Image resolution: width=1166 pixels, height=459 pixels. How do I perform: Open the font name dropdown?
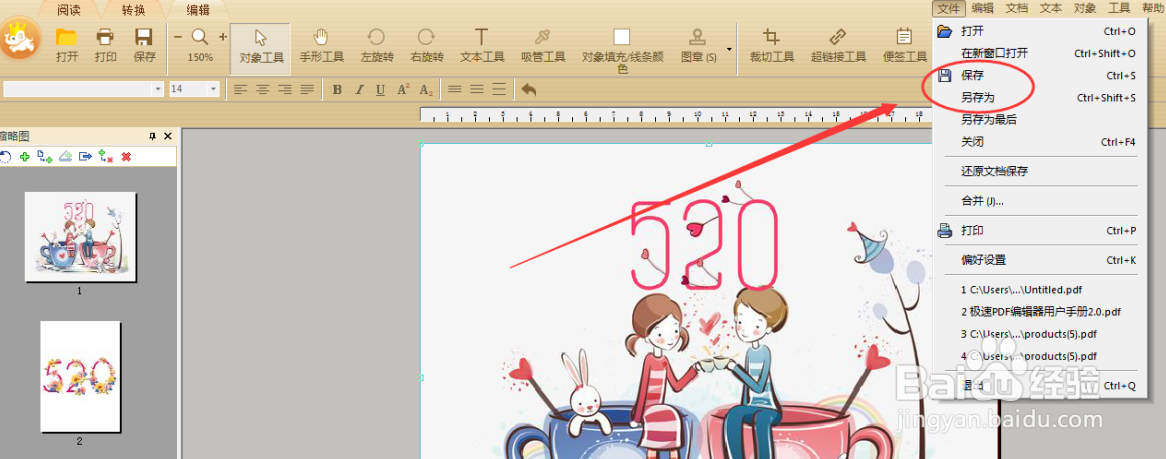tap(158, 89)
